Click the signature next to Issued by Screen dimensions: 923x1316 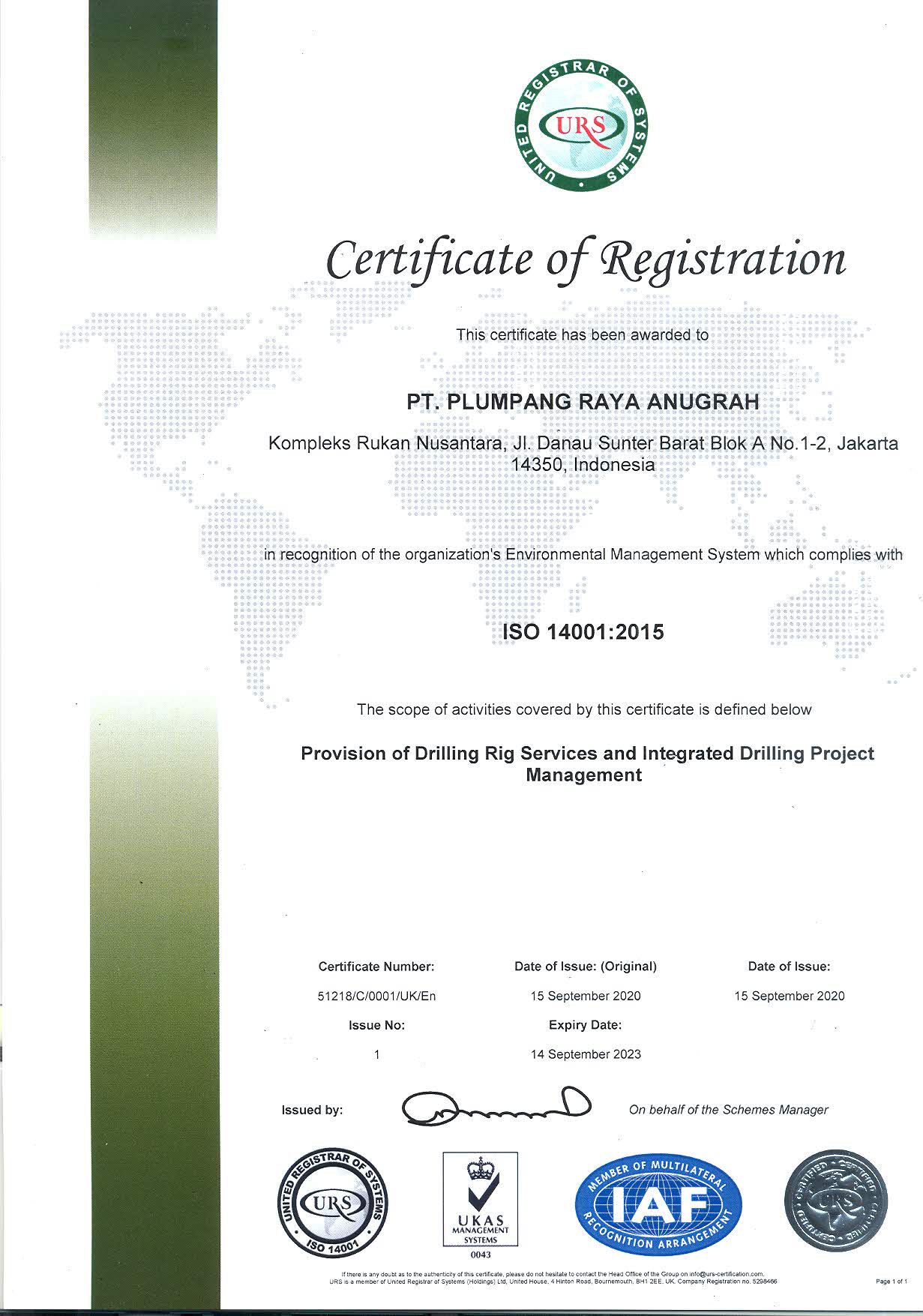click(496, 1105)
